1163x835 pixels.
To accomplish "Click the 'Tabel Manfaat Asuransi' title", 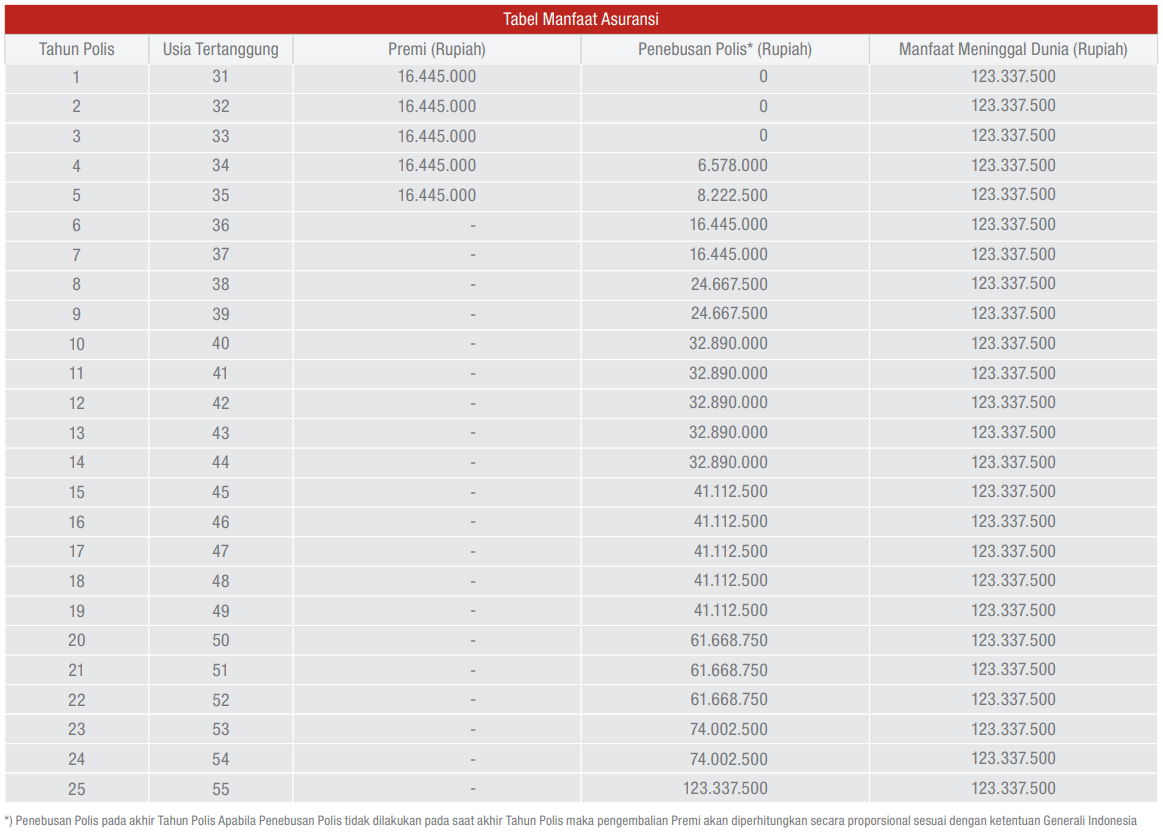I will tap(581, 19).
